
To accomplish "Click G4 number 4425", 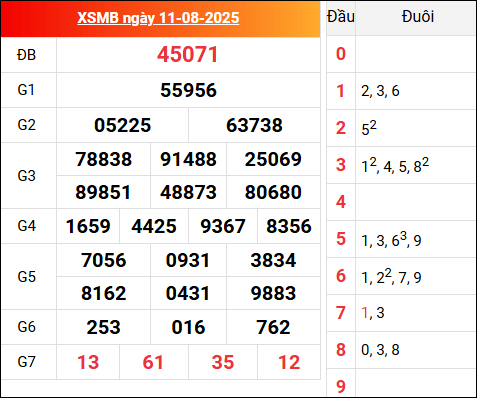I will [154, 226].
